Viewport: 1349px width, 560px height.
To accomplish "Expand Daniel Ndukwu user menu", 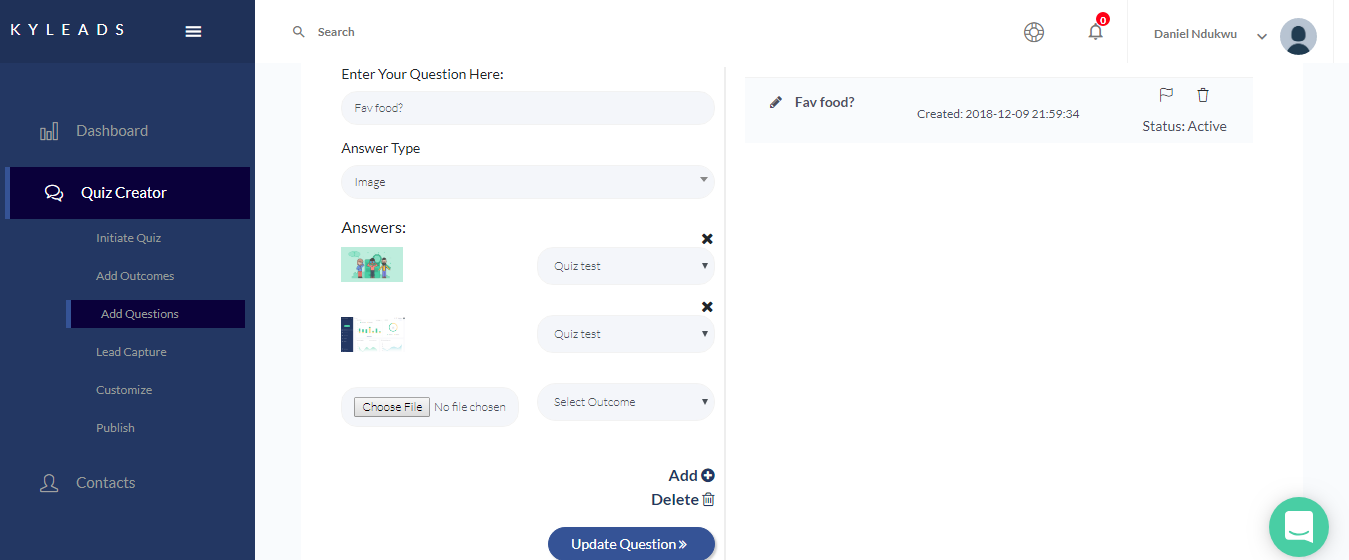I will coord(1262,36).
